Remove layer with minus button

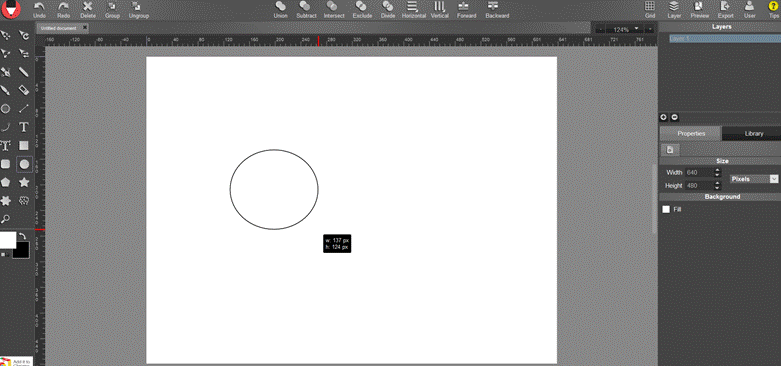[674, 117]
